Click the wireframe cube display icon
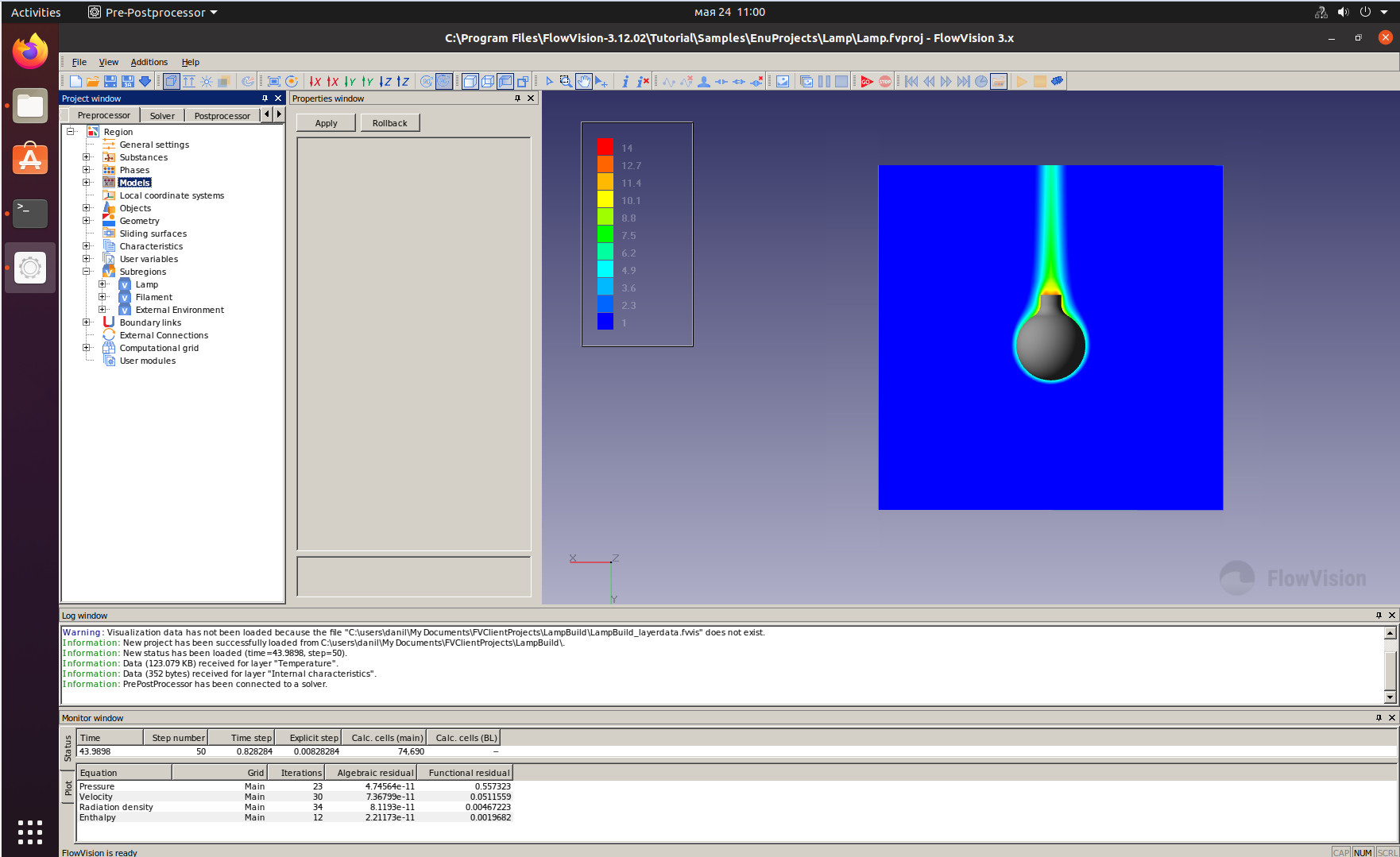1400x857 pixels. coord(488,81)
